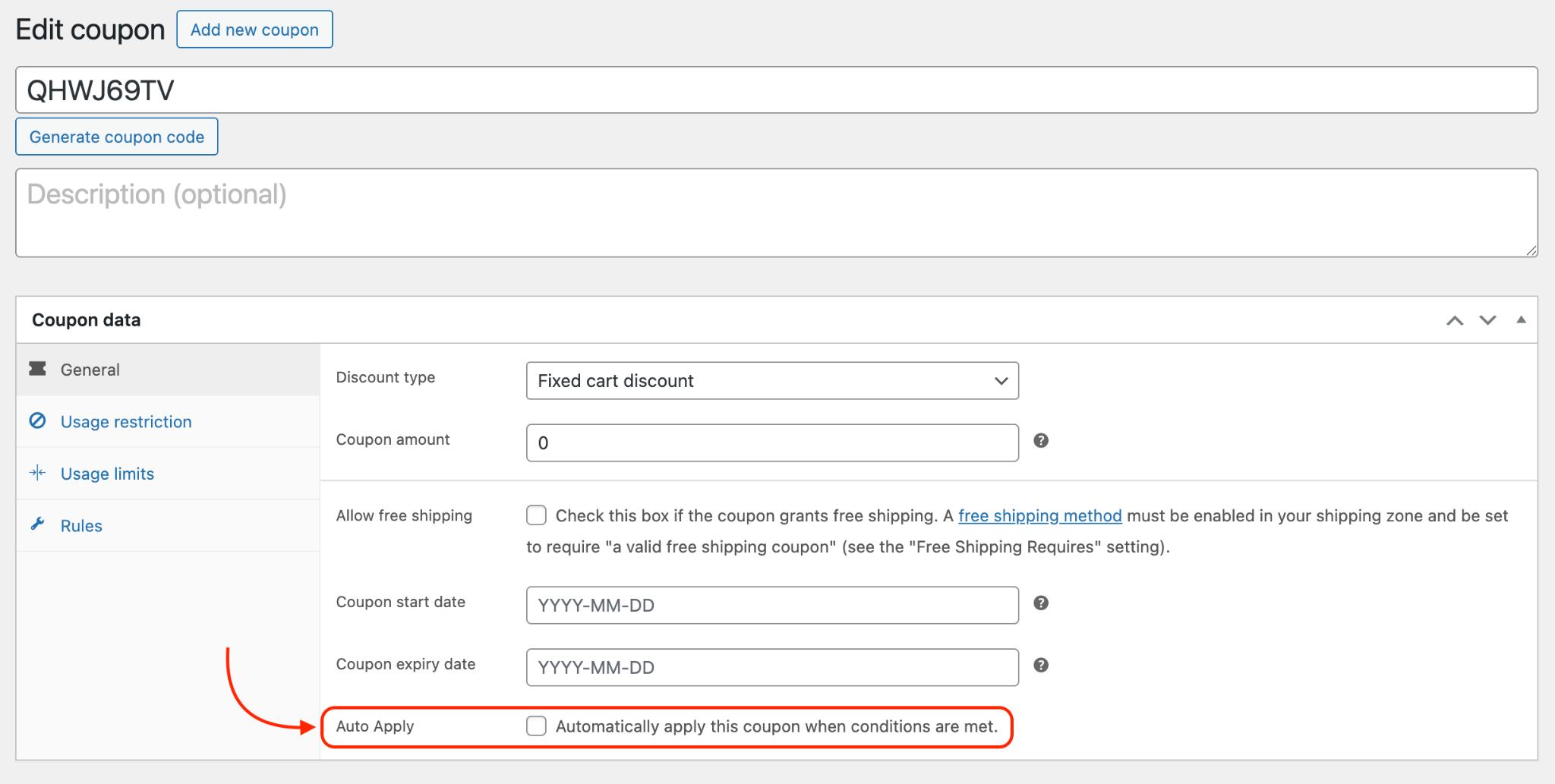Collapse the Coupon data panel
Image resolution: width=1555 pixels, height=784 pixels.
click(x=1521, y=320)
